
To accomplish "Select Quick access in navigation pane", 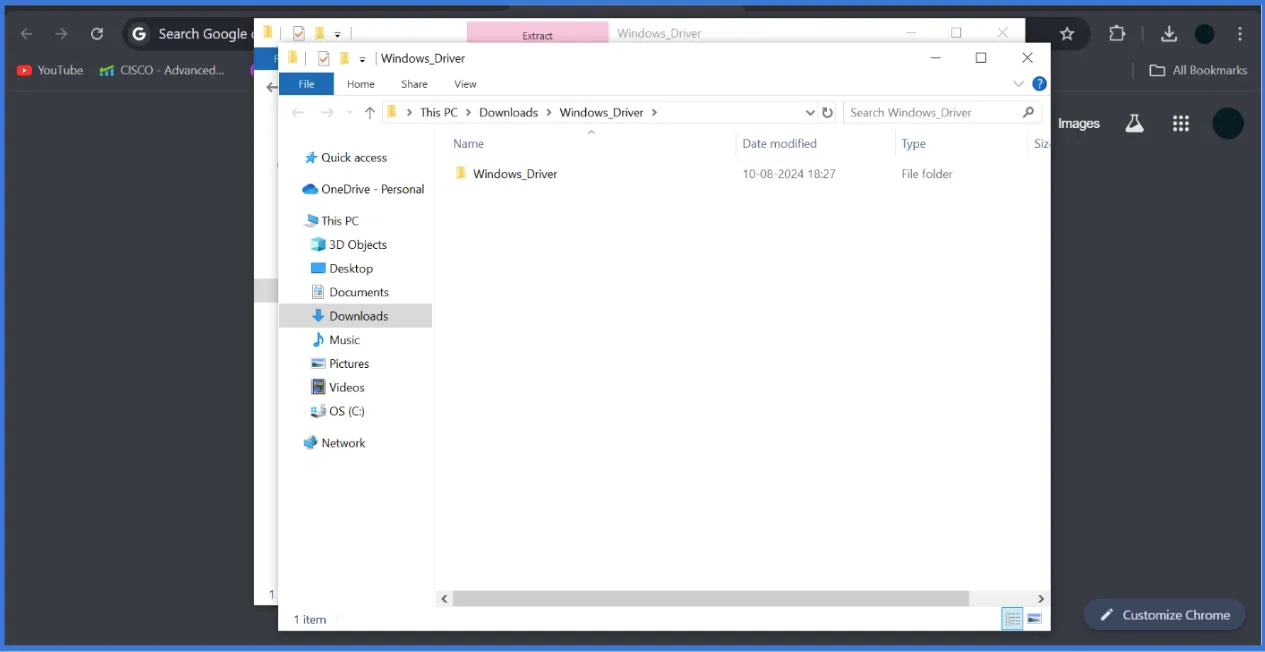I will click(x=354, y=157).
